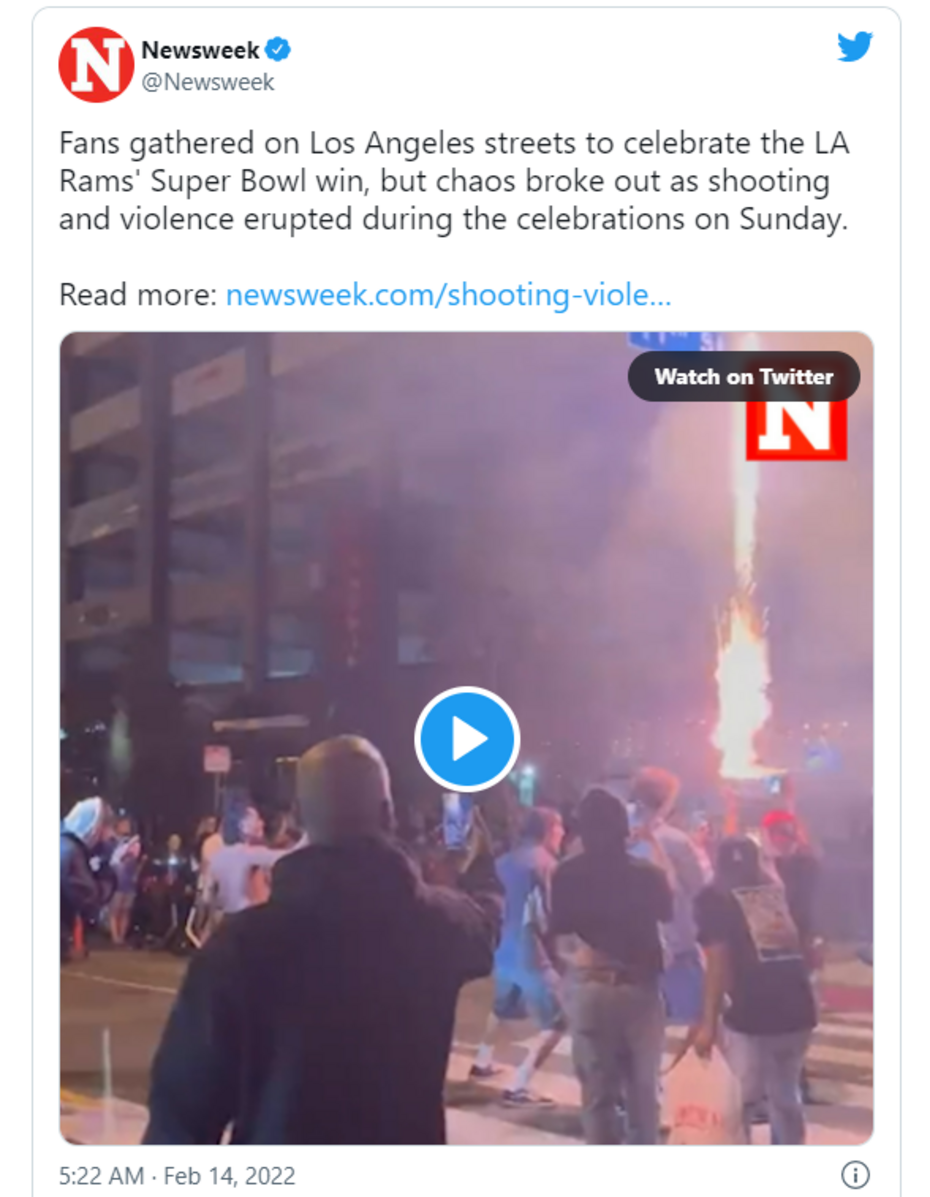Click the red Newsweek N watermark in video
The image size is (930, 1197).
[796, 430]
